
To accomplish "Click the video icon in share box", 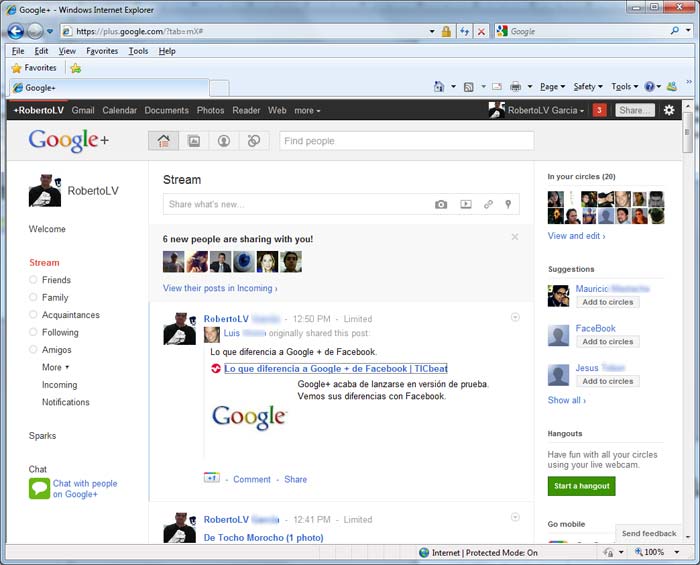I will click(466, 204).
